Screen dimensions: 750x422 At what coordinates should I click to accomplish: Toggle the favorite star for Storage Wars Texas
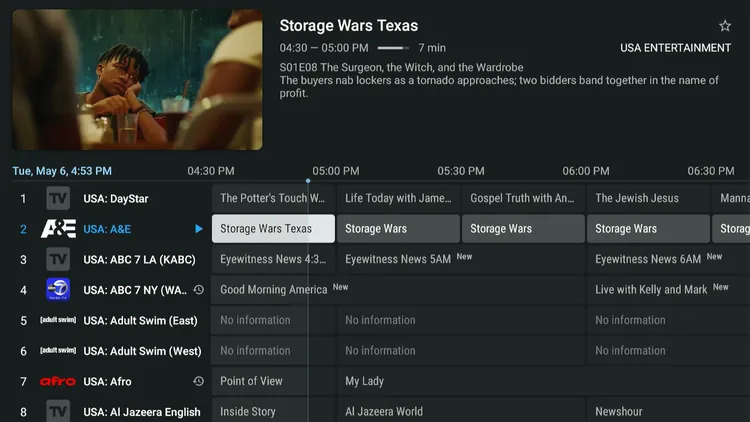pos(725,26)
